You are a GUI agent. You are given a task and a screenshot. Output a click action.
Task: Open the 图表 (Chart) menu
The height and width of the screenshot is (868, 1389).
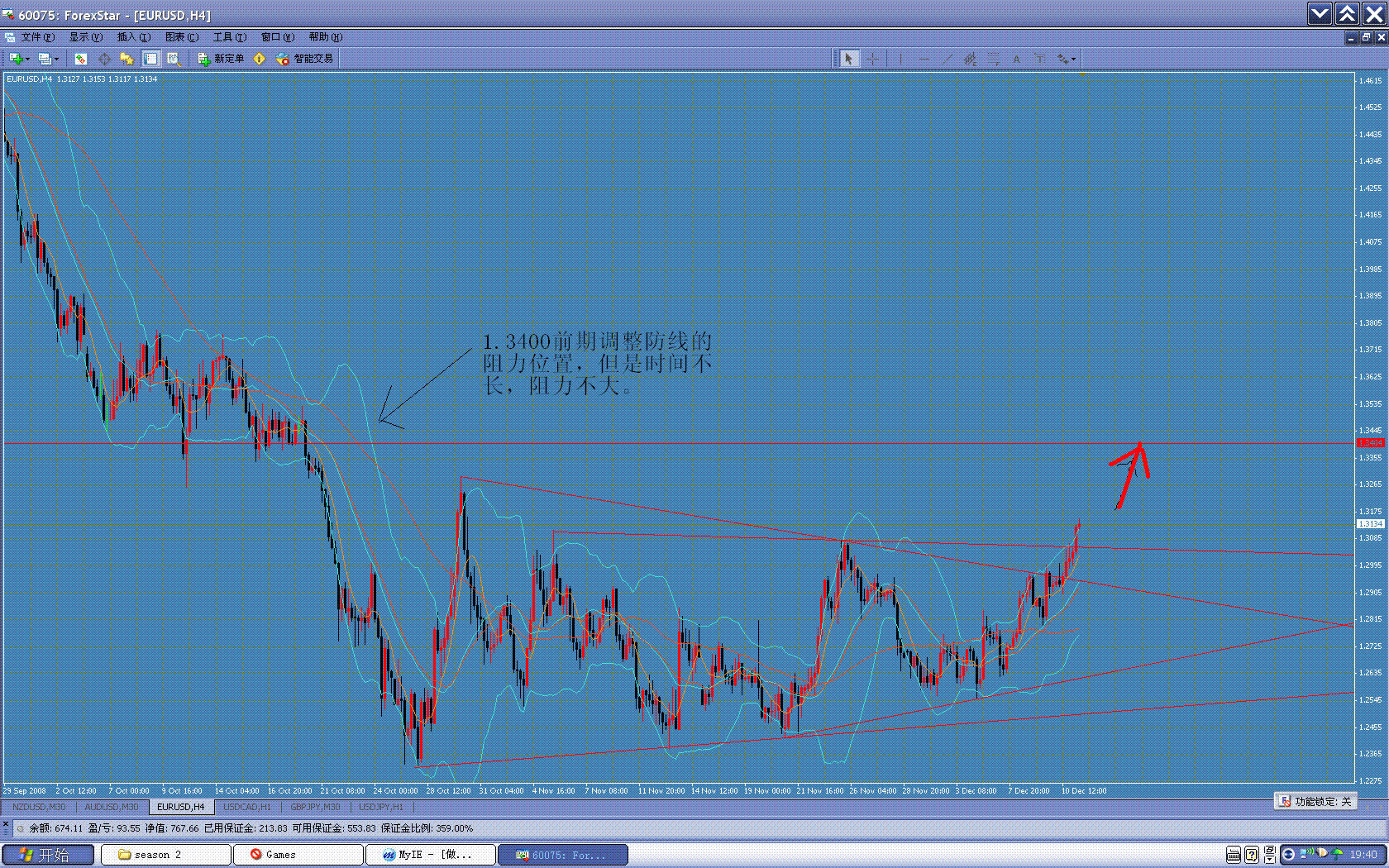[181, 37]
